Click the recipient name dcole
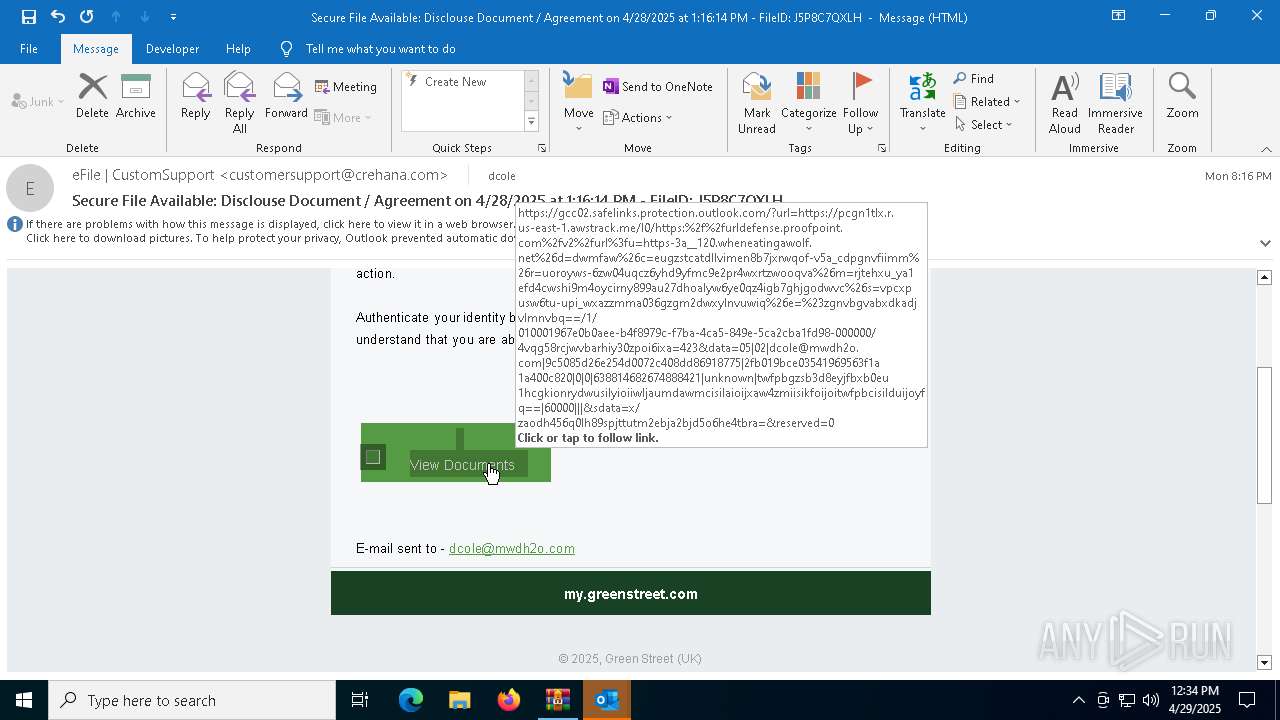The width and height of the screenshot is (1280, 720). (502, 176)
